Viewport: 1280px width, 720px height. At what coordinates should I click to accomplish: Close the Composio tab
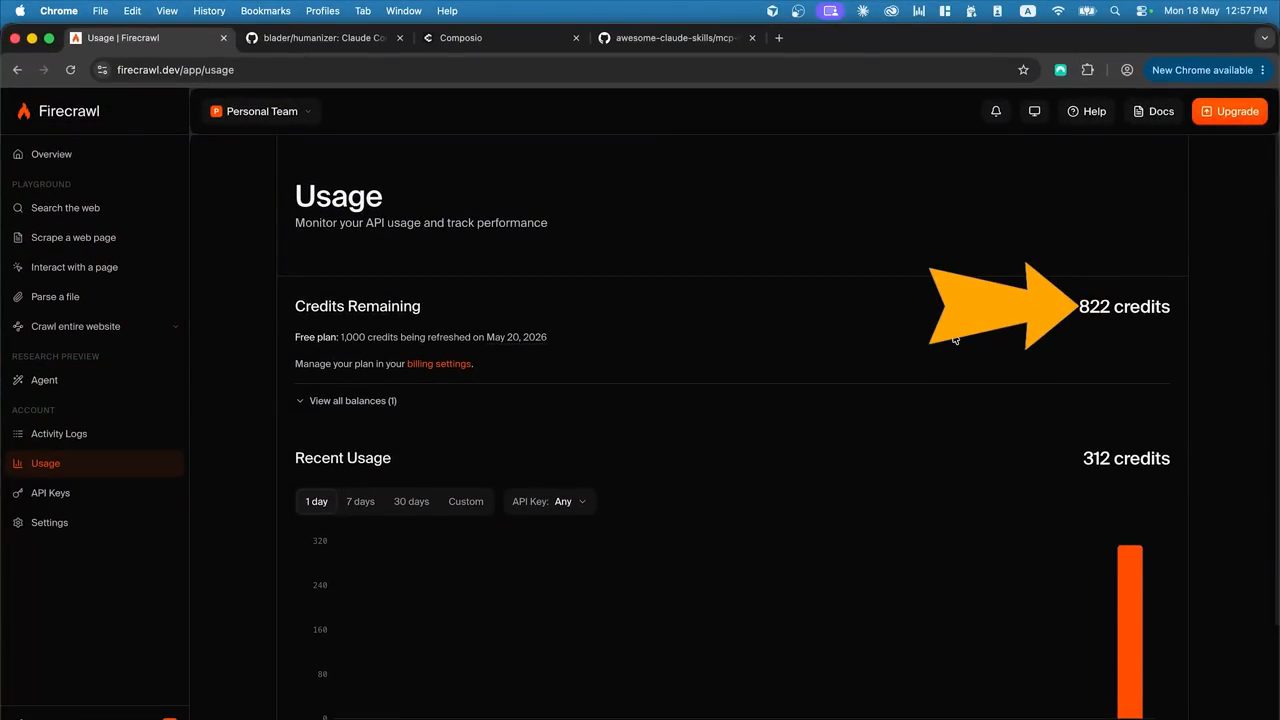(x=576, y=38)
